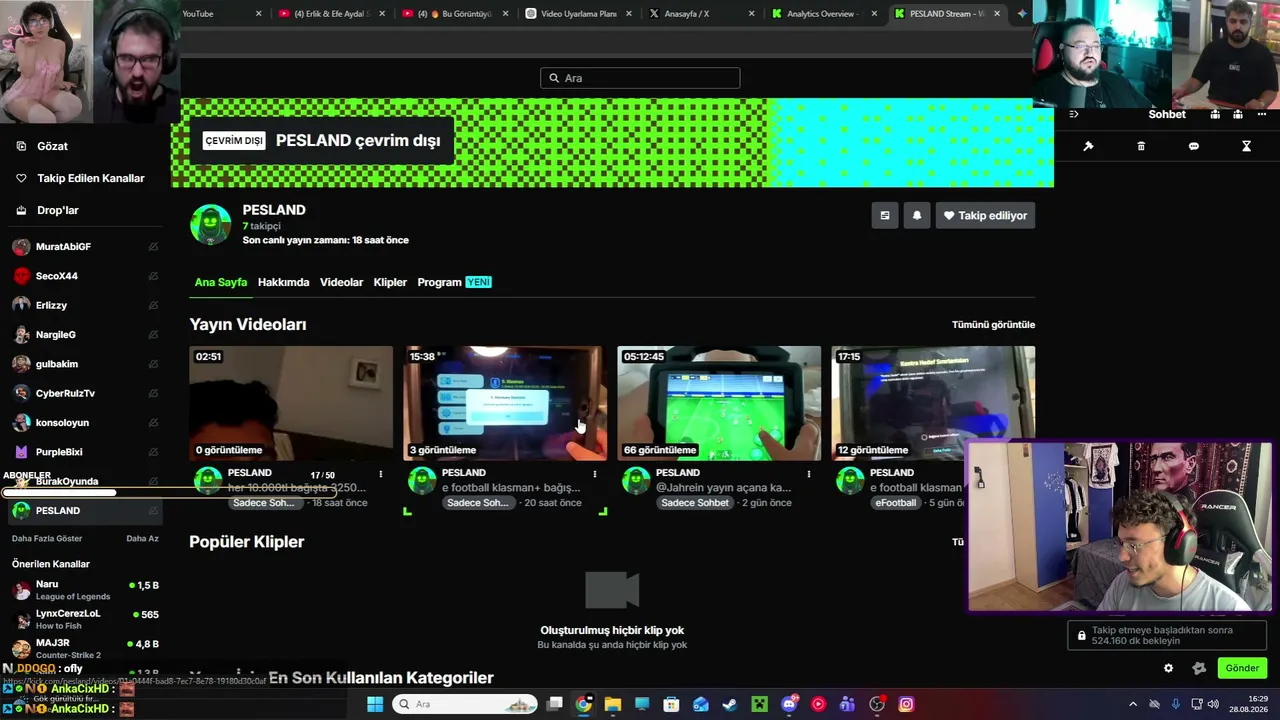Toggle notifications for MuratAbiGF channel
The height and width of the screenshot is (720, 1280).
[x=153, y=247]
